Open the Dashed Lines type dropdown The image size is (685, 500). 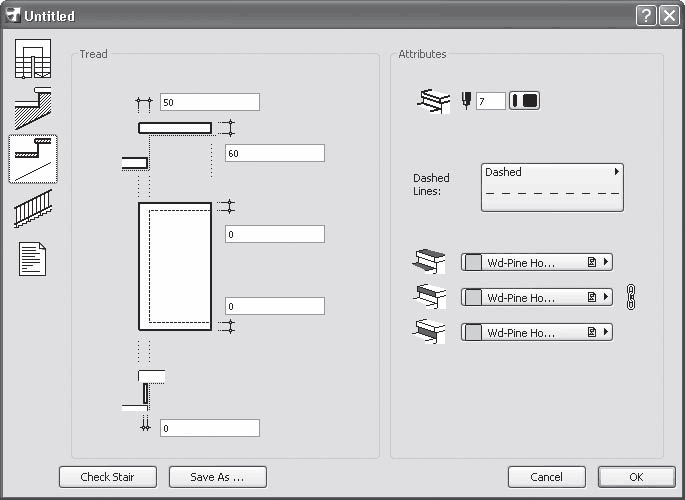[x=552, y=187]
